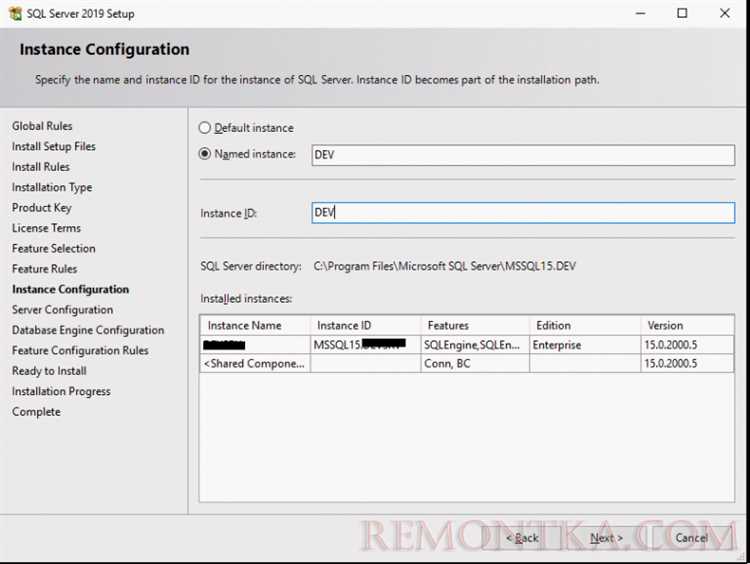Select Feature Configuration Rules step
The width and height of the screenshot is (750, 564).
(80, 351)
